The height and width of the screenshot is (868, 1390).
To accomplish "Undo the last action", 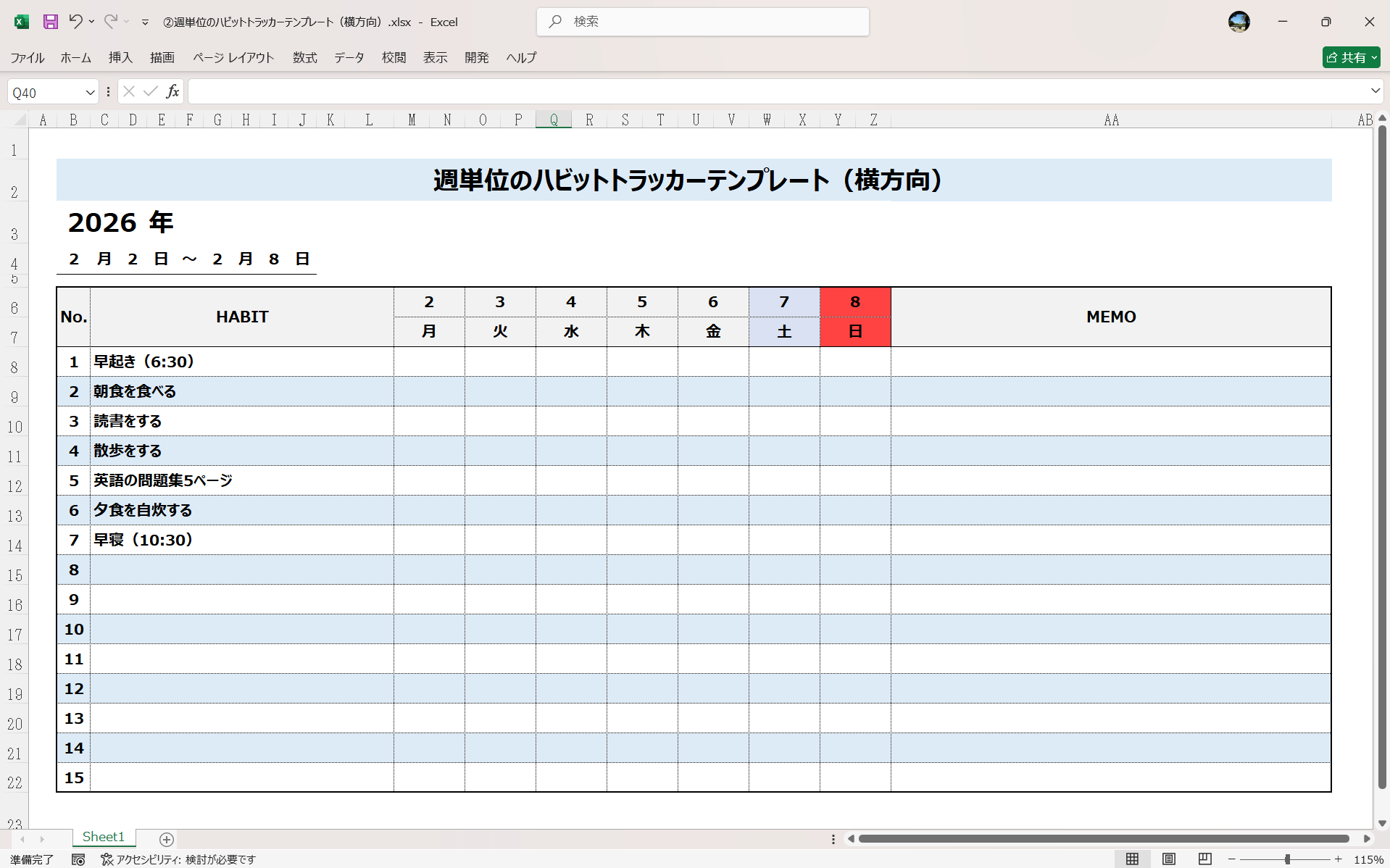I will pyautogui.click(x=75, y=22).
